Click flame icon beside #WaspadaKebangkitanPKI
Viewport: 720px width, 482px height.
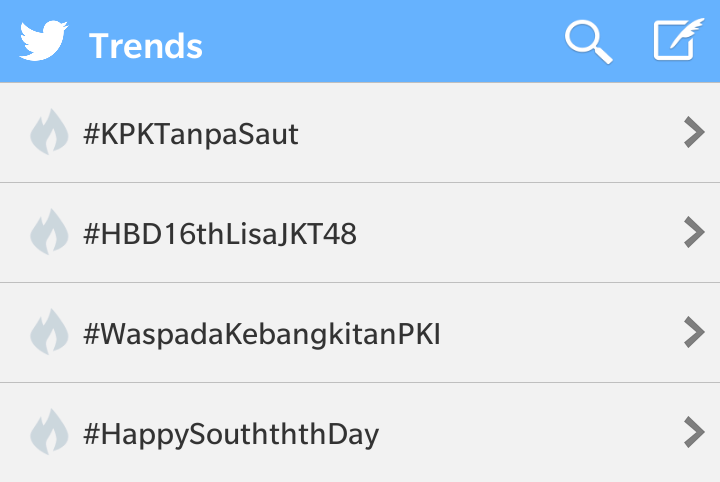click(x=49, y=332)
